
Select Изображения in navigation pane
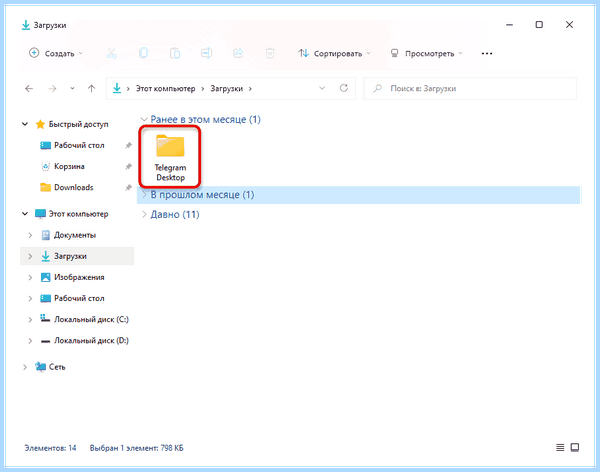[79, 277]
